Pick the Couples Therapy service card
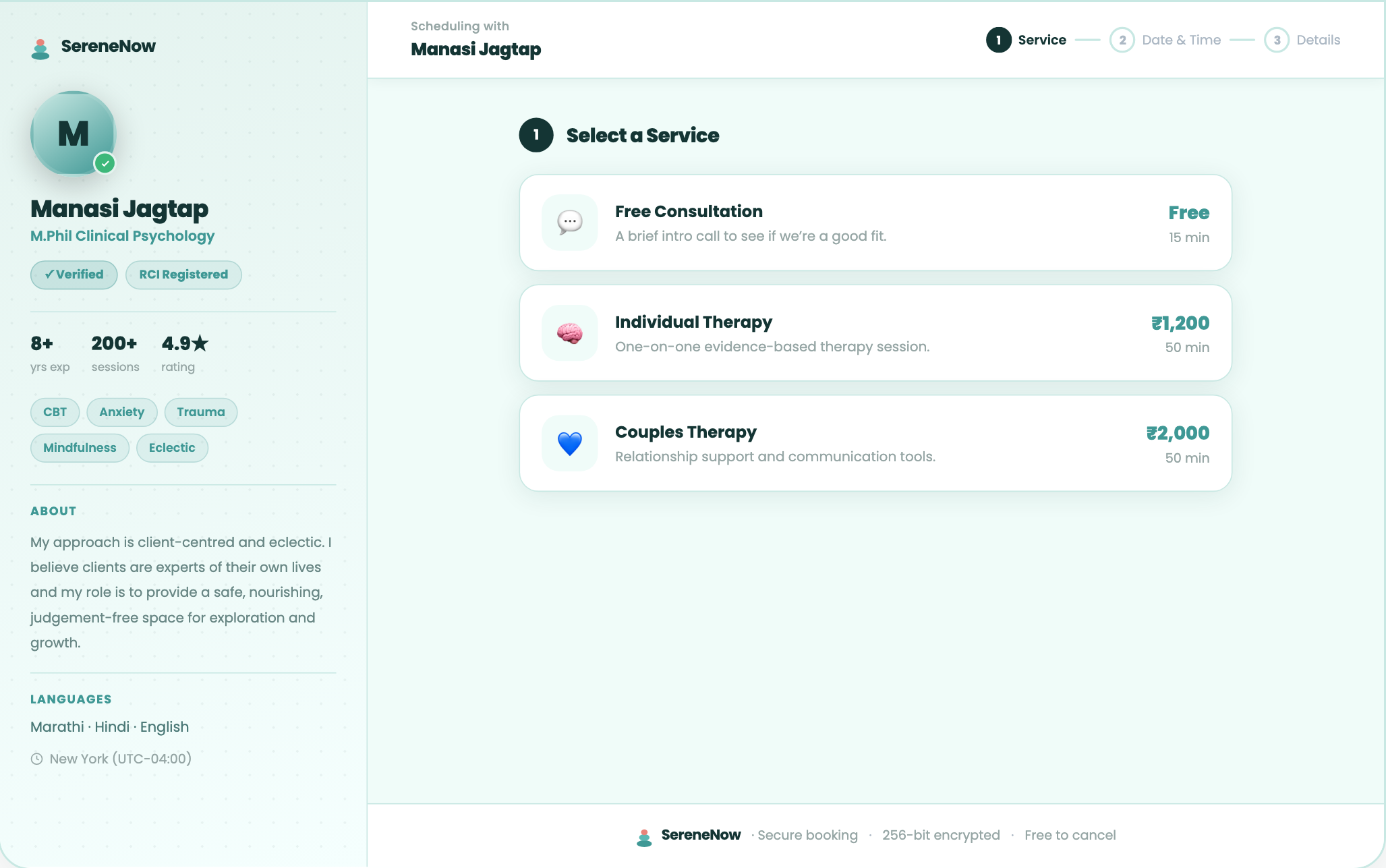The image size is (1386, 868). (875, 443)
